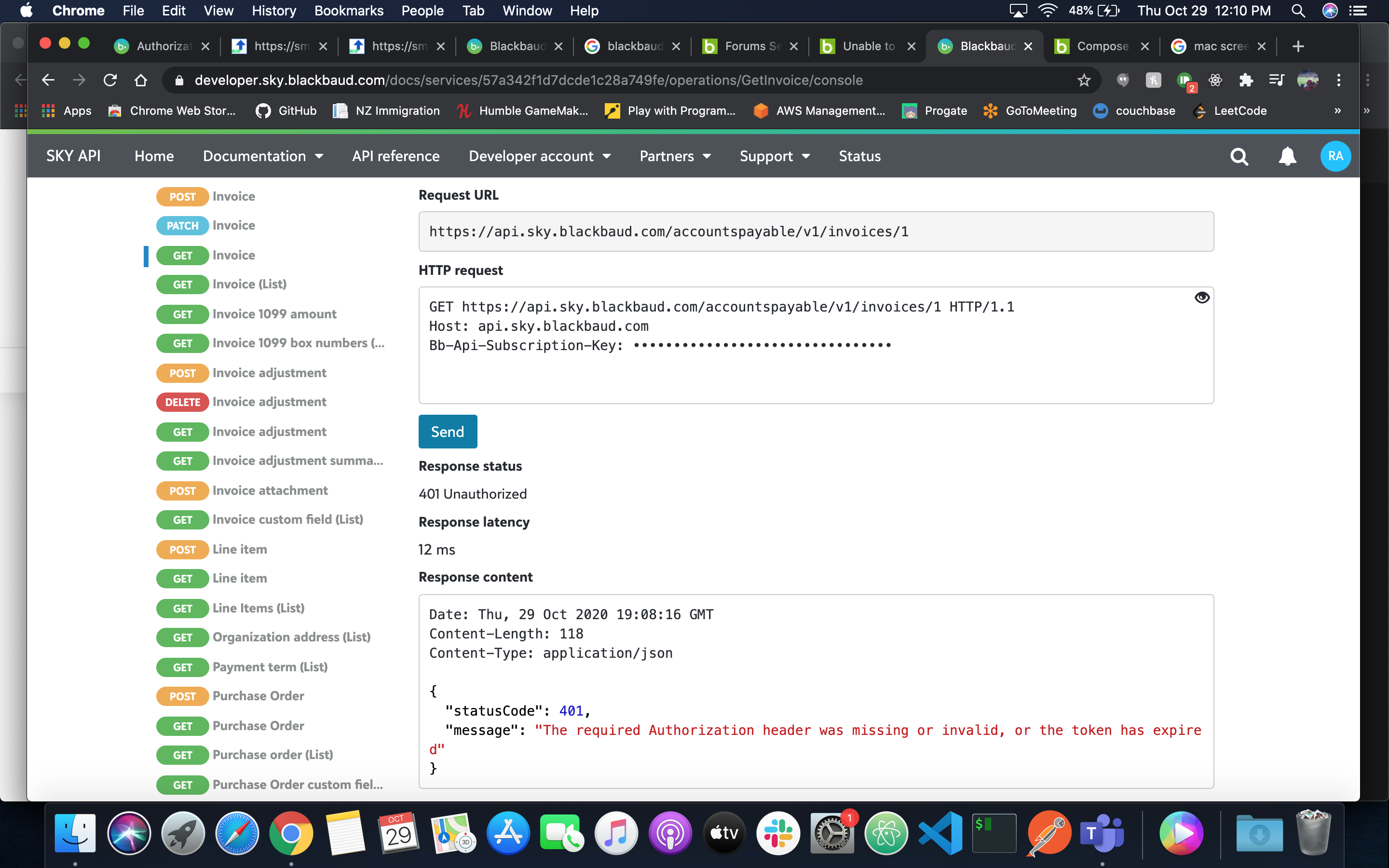Open Chrome extensions puzzle icon

1245,81
